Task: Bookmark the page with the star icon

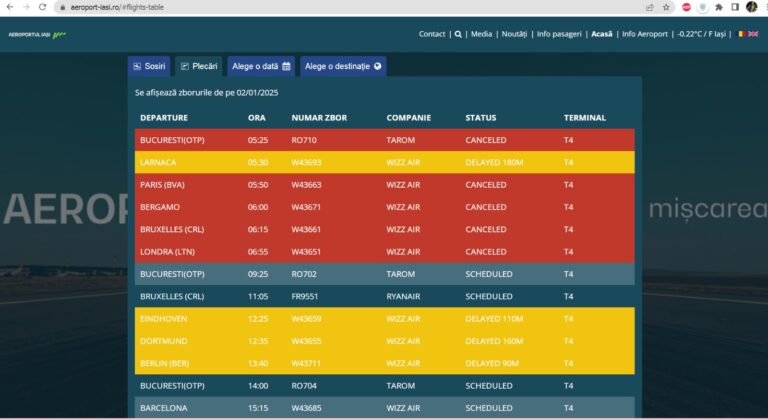Action: 666,7
